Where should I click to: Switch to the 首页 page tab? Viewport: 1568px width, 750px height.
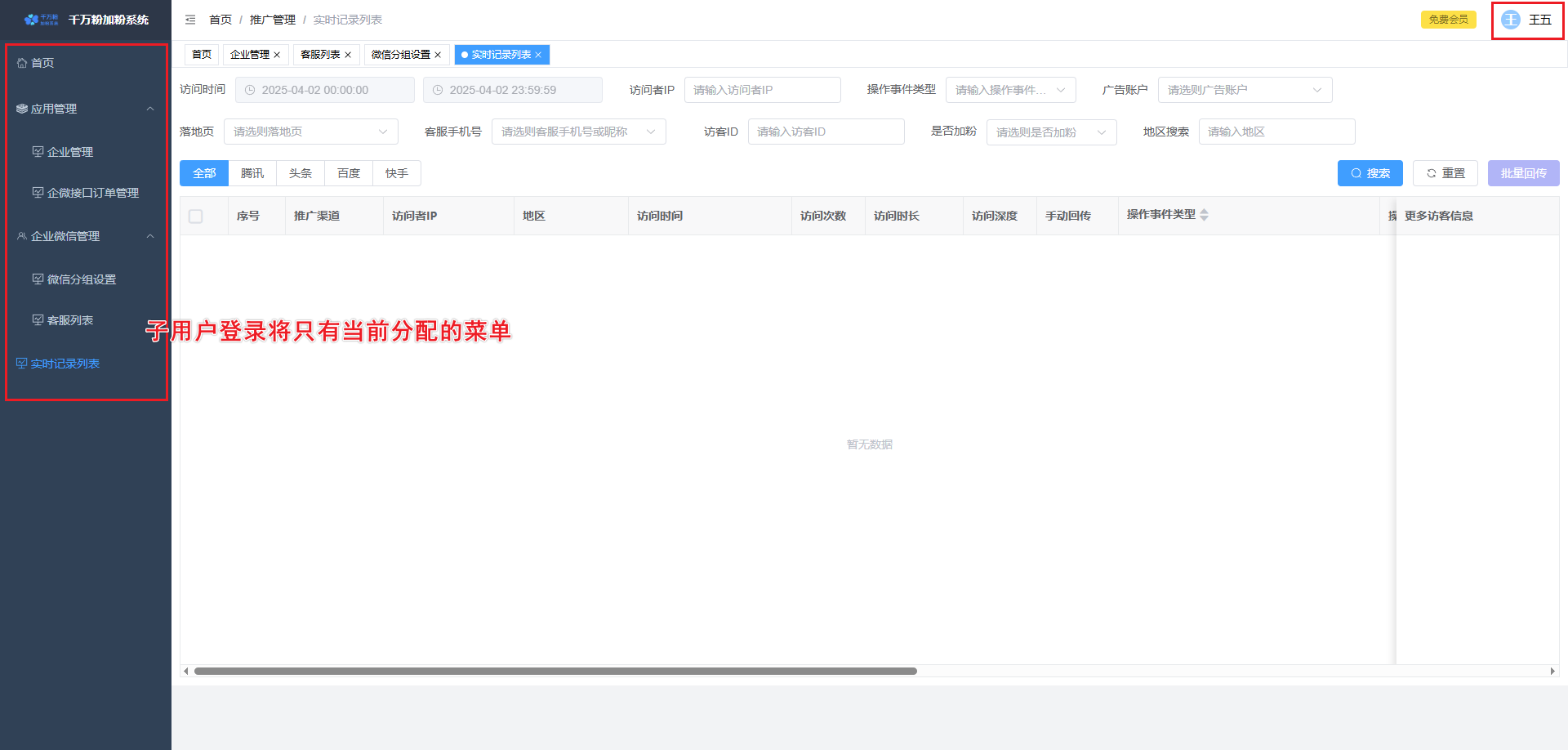coord(202,55)
